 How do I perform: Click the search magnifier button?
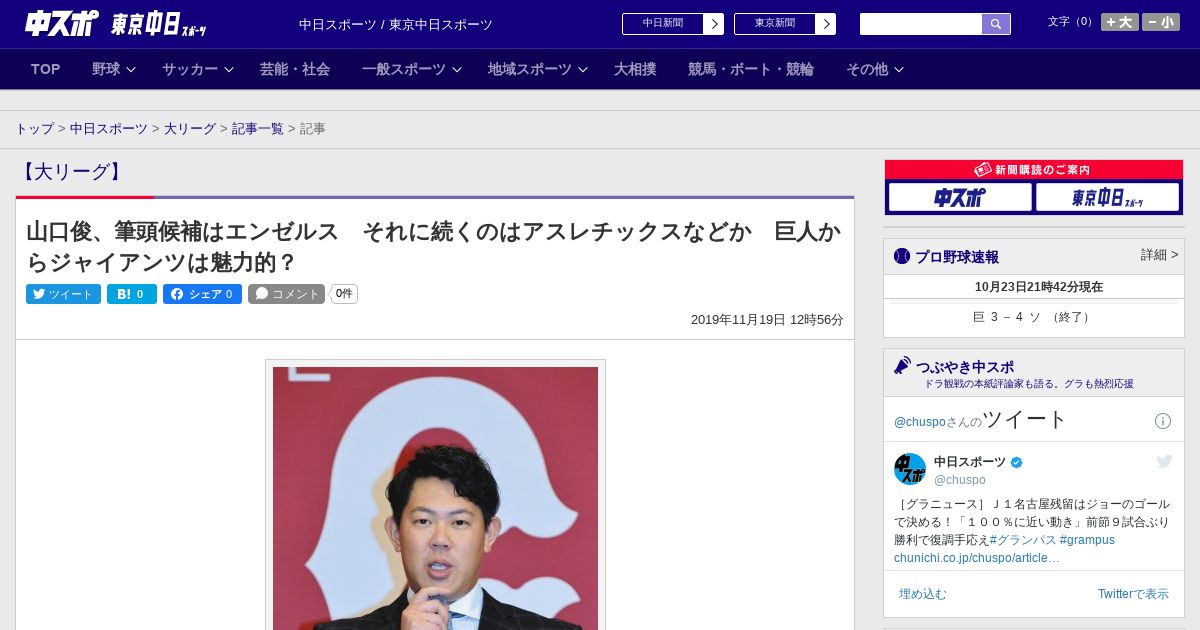pos(996,24)
